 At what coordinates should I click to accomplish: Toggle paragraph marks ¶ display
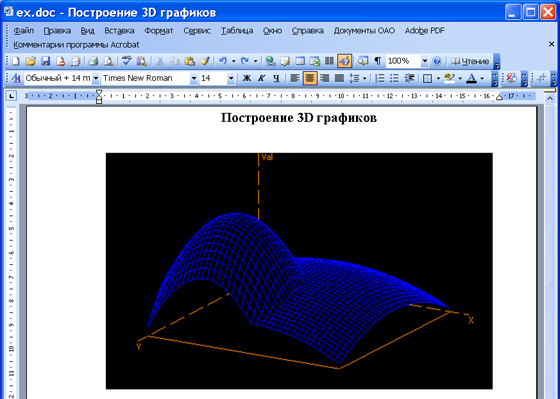[378, 61]
